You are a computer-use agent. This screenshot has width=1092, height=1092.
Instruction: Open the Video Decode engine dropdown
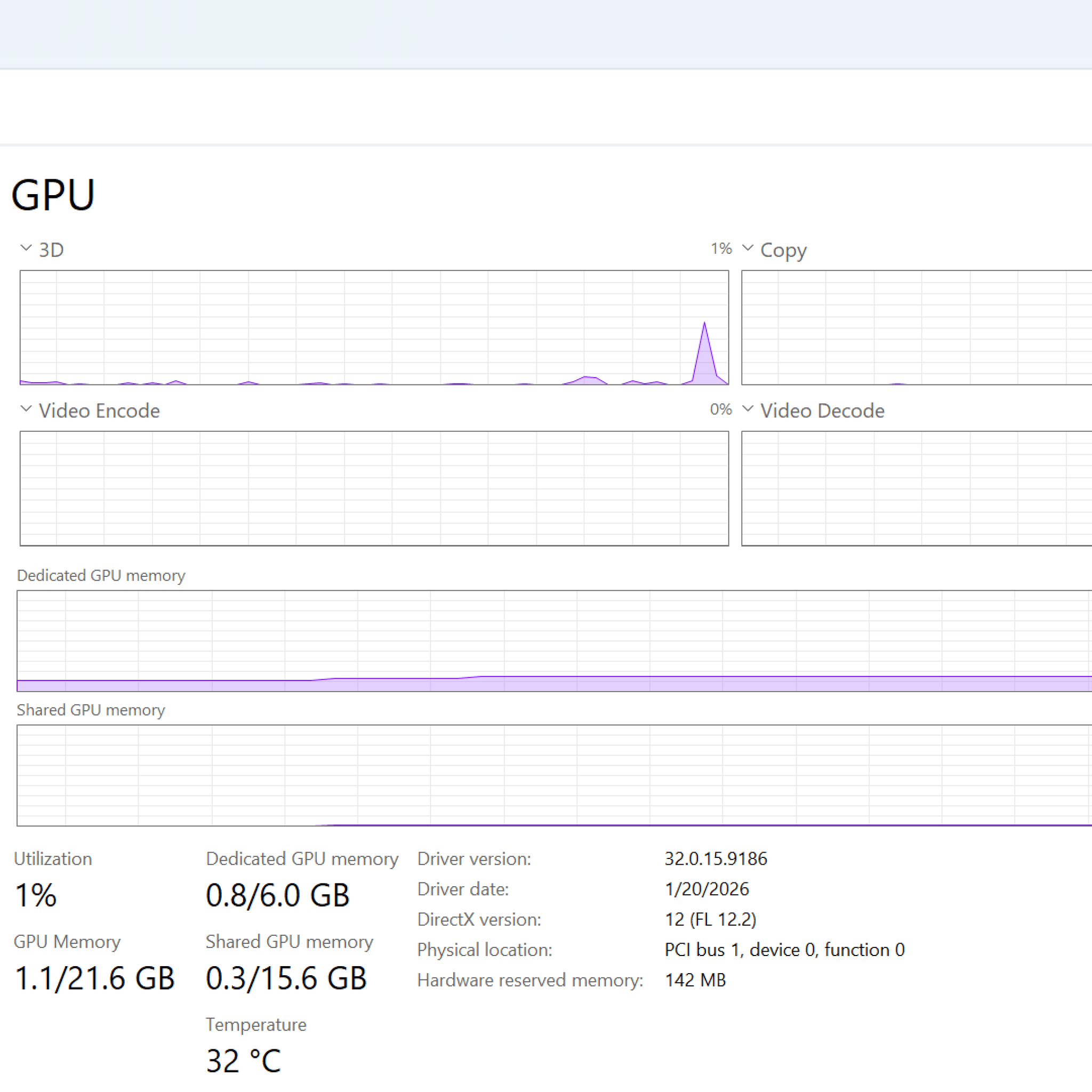813,411
